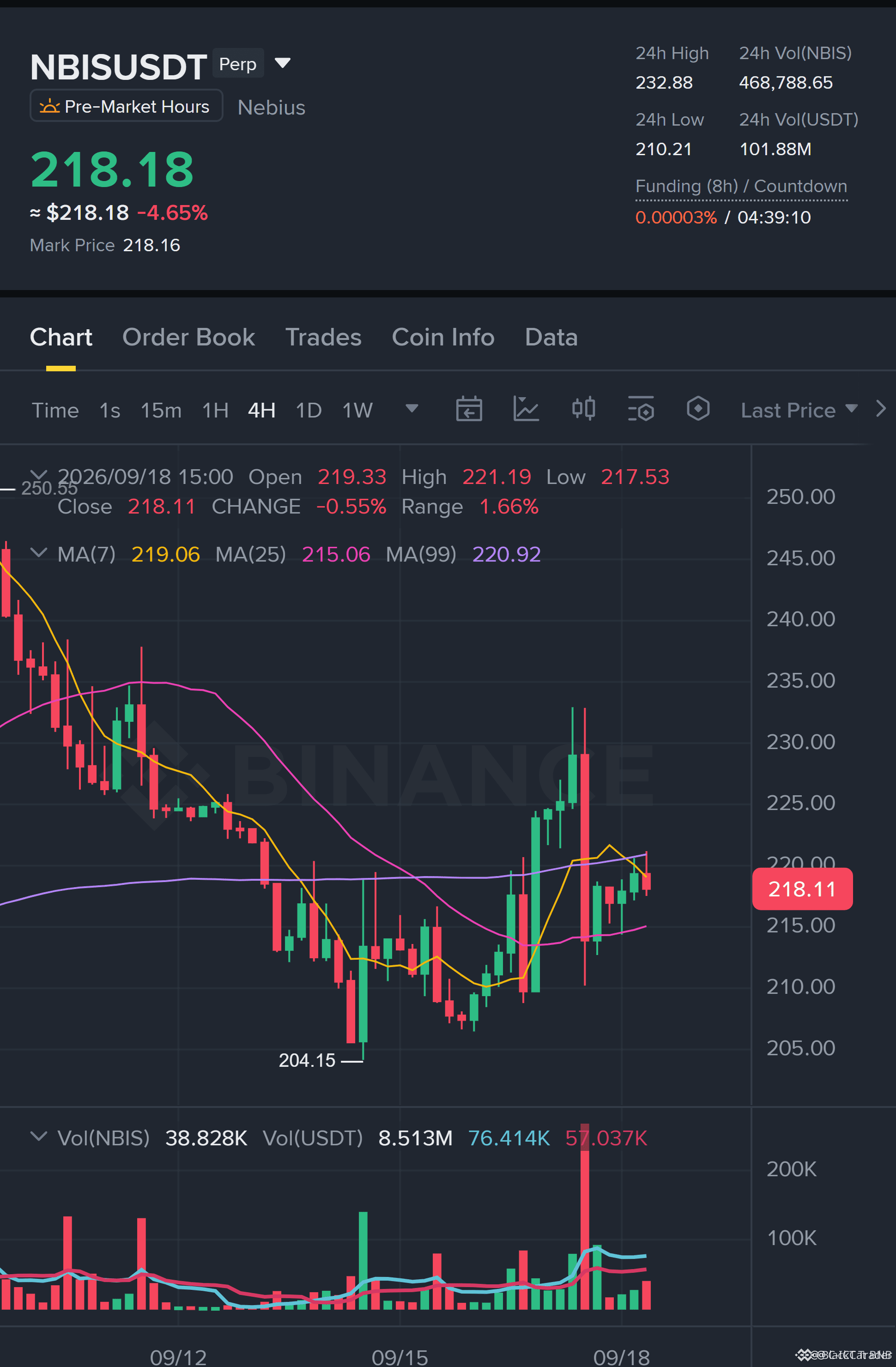Viewport: 896px width, 1367px height.
Task: Click the Funding (8h) / Countdown label
Action: [741, 186]
